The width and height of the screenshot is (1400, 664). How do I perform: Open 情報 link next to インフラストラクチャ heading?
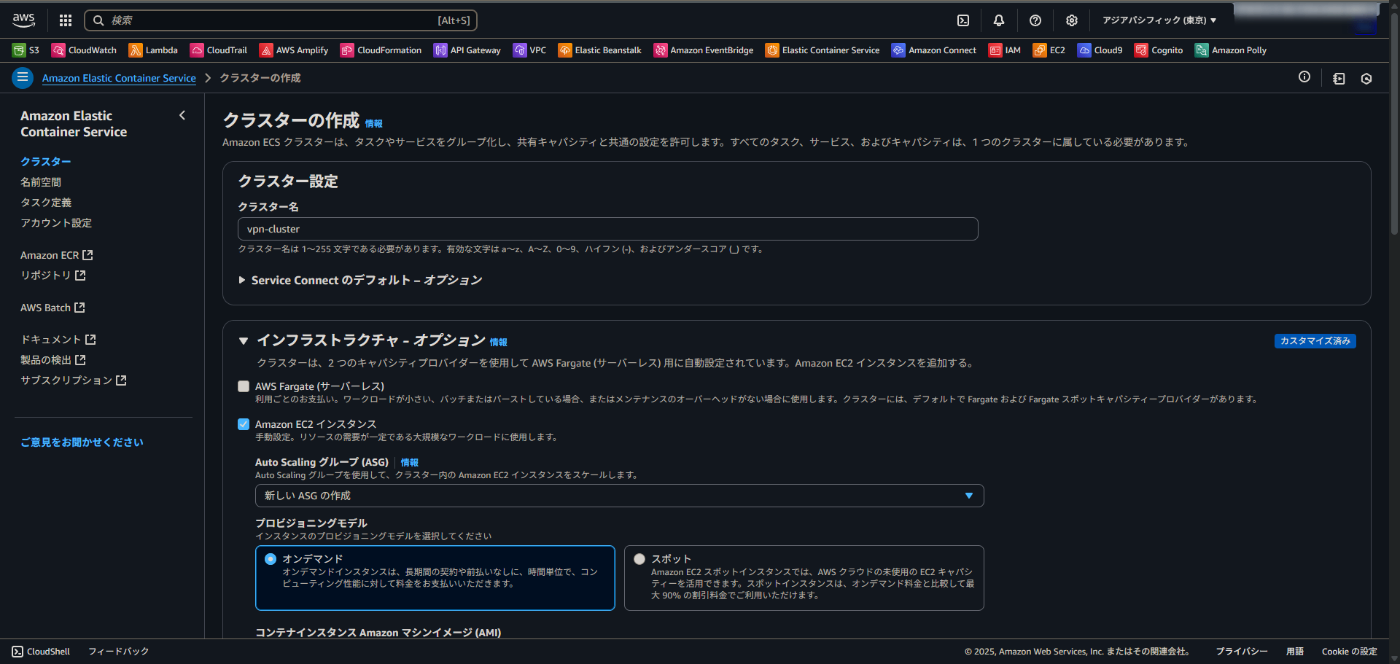tap(498, 342)
